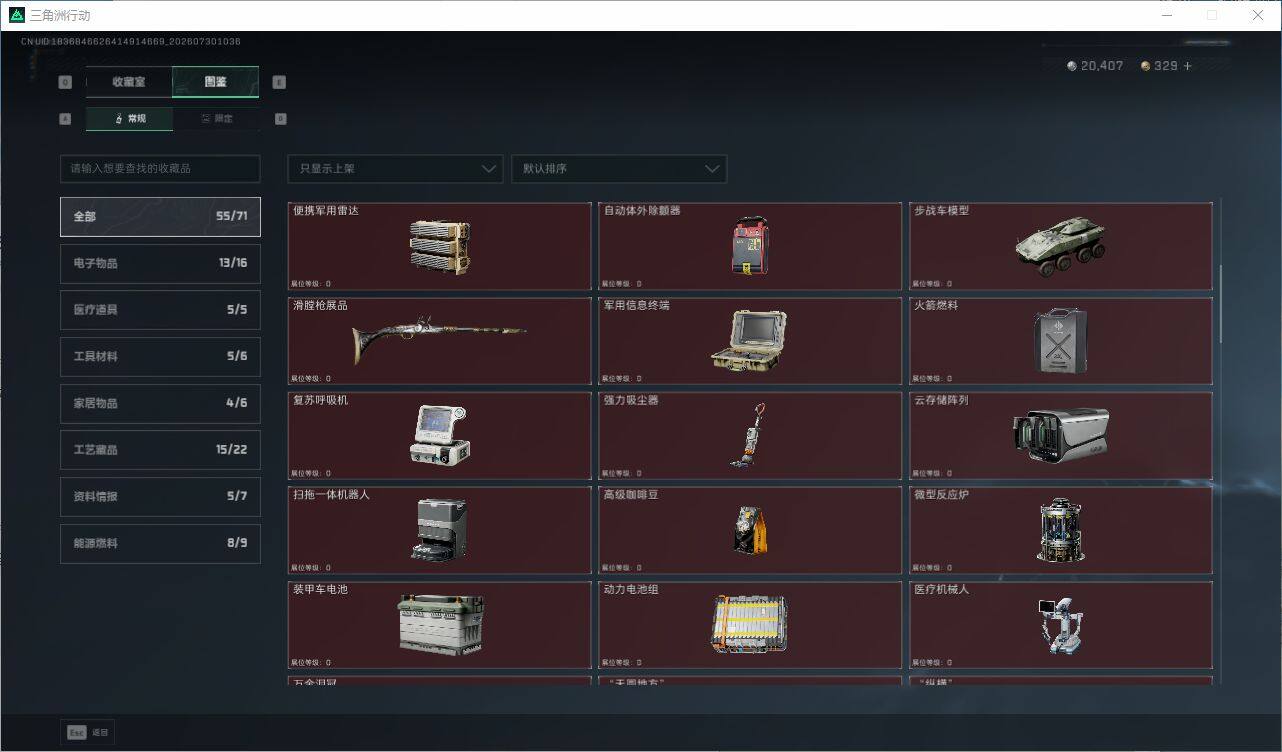
Task: Filter by 电子物品 category
Action: click(x=160, y=264)
